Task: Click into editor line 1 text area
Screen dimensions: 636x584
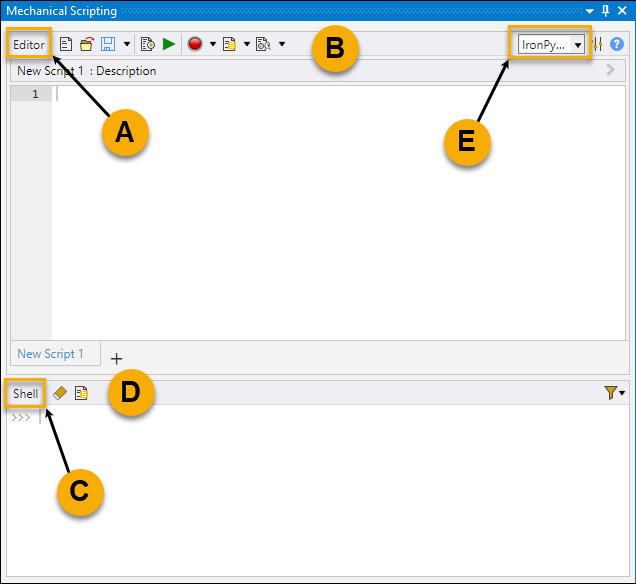Action: coord(339,94)
